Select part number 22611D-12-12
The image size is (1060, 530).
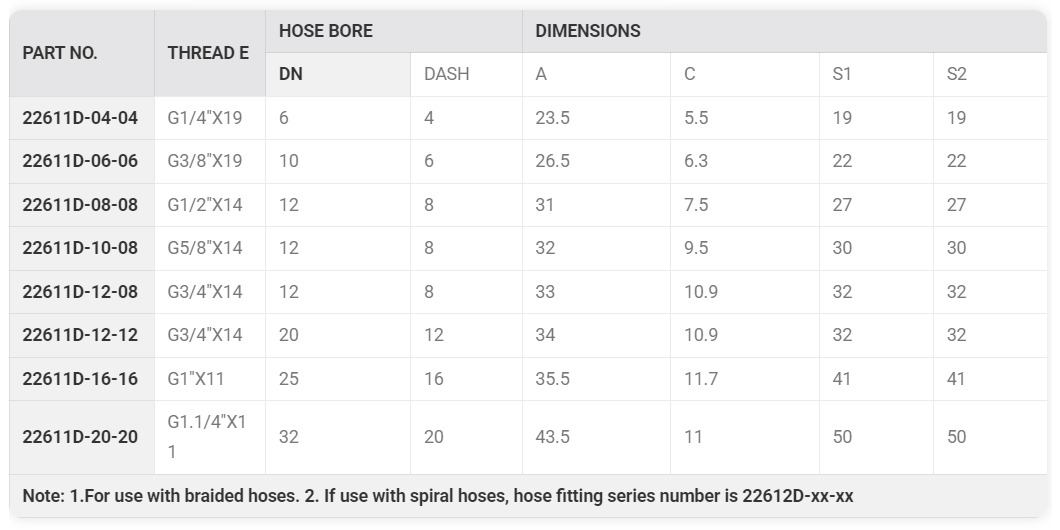coord(80,335)
